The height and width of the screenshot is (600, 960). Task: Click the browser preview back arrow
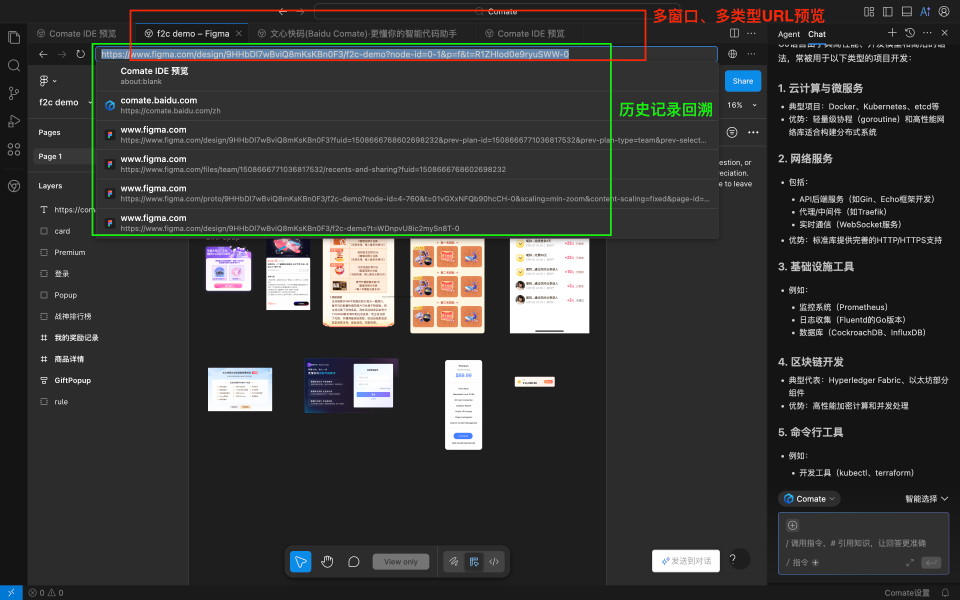pyautogui.click(x=43, y=54)
